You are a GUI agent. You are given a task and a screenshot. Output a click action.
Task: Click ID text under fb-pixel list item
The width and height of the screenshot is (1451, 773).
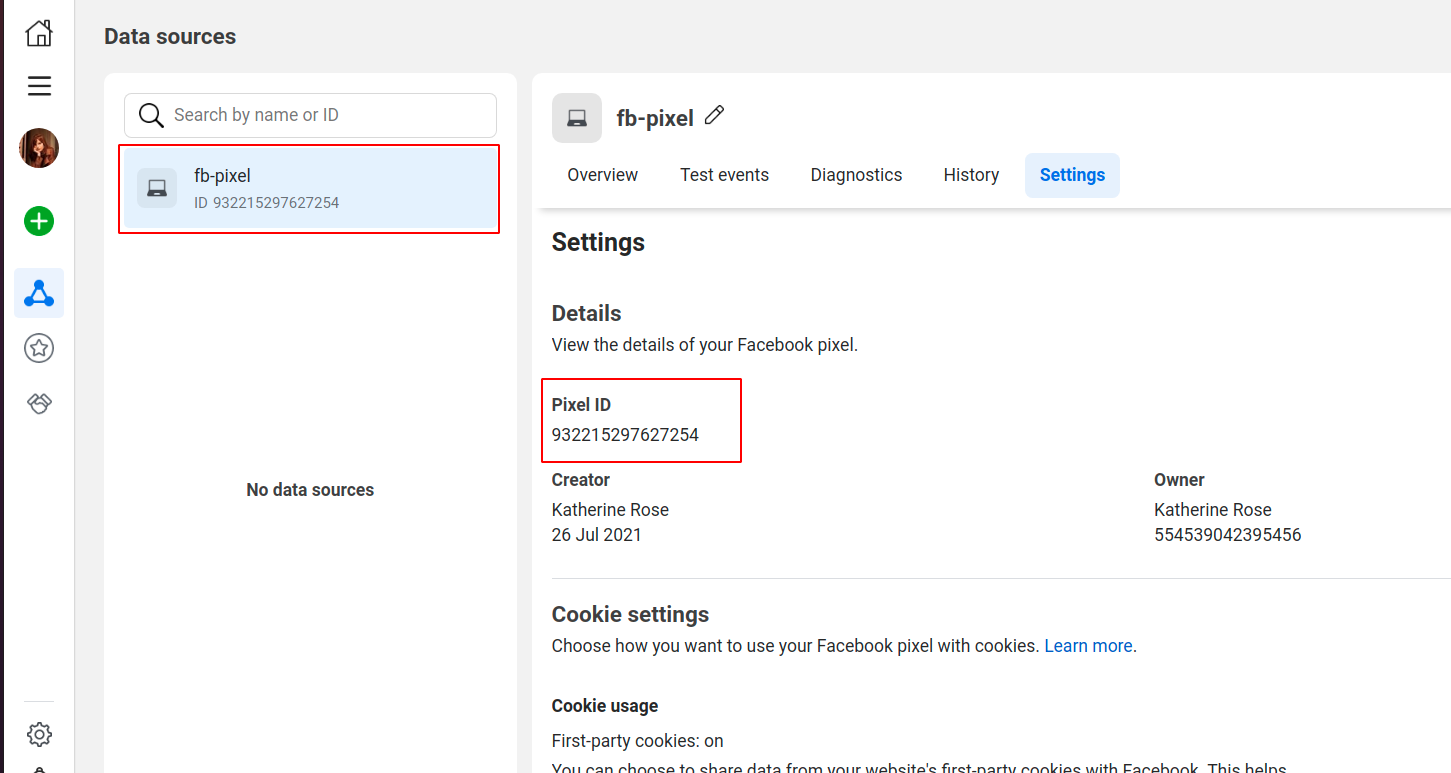(x=266, y=203)
